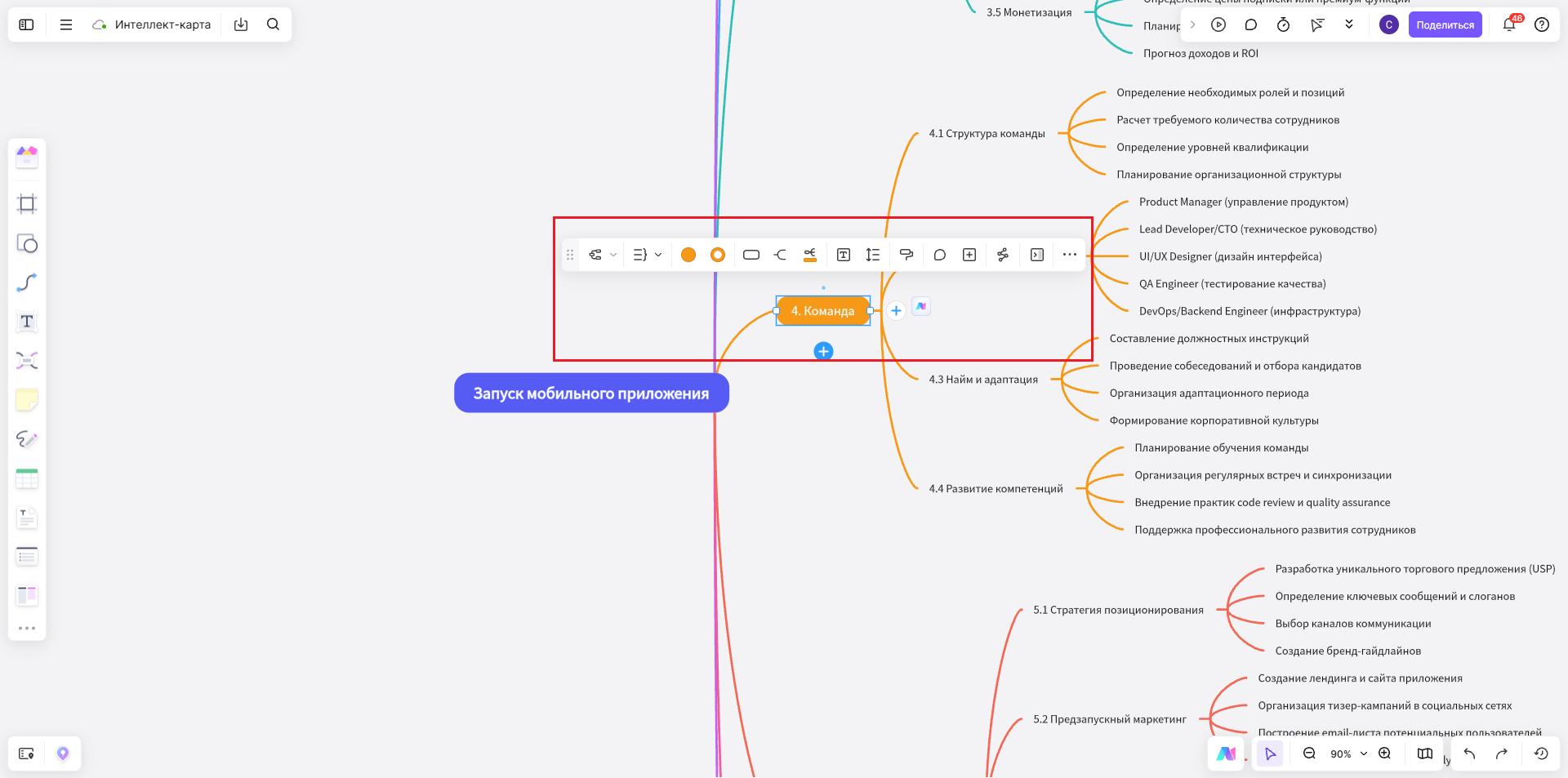Screen dimensions: 1568x778
Task: Expand the branch structure dropdown arrow
Action: pyautogui.click(x=613, y=255)
